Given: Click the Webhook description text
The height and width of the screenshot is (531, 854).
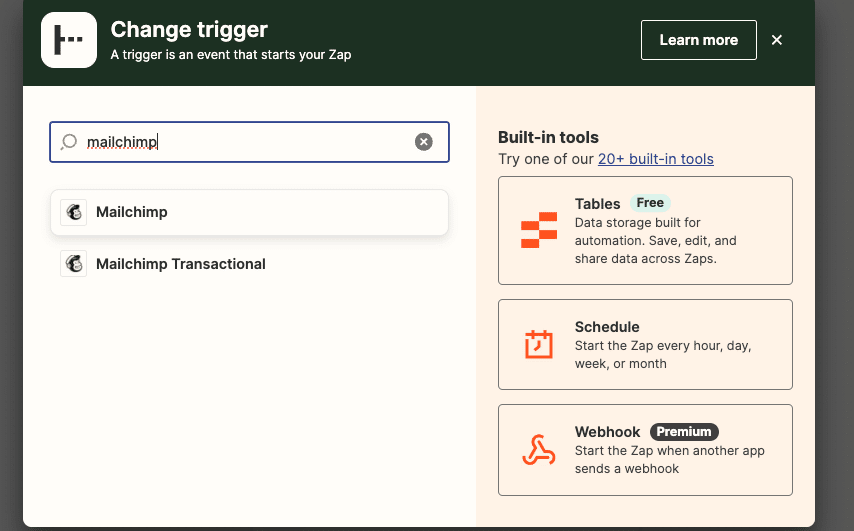Looking at the screenshot, I should (x=670, y=460).
